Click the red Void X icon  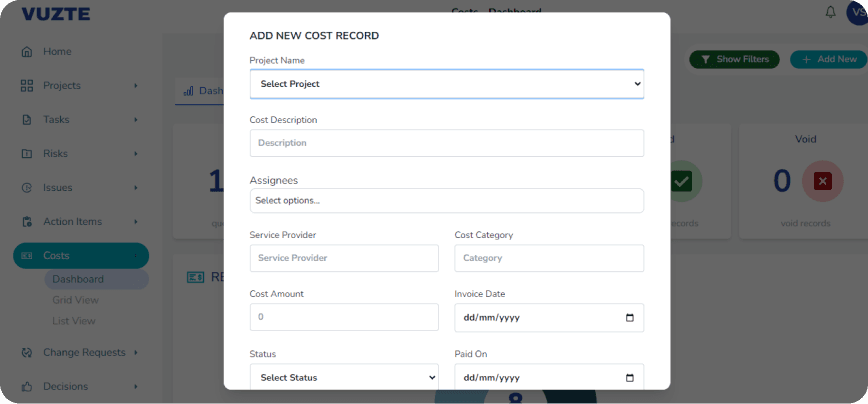[823, 181]
